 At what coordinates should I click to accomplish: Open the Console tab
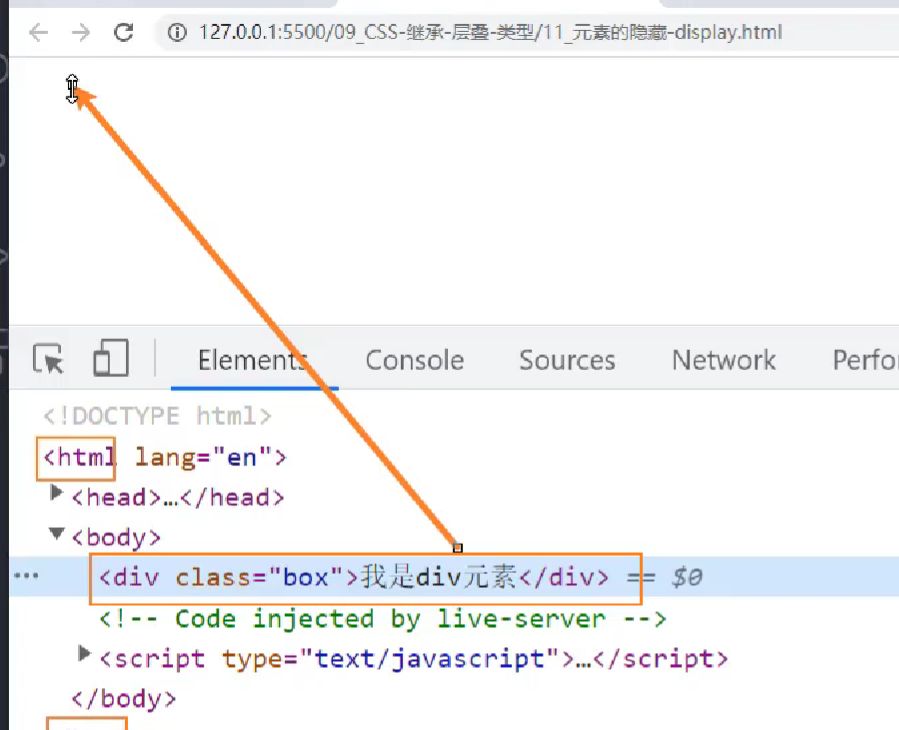tap(415, 360)
